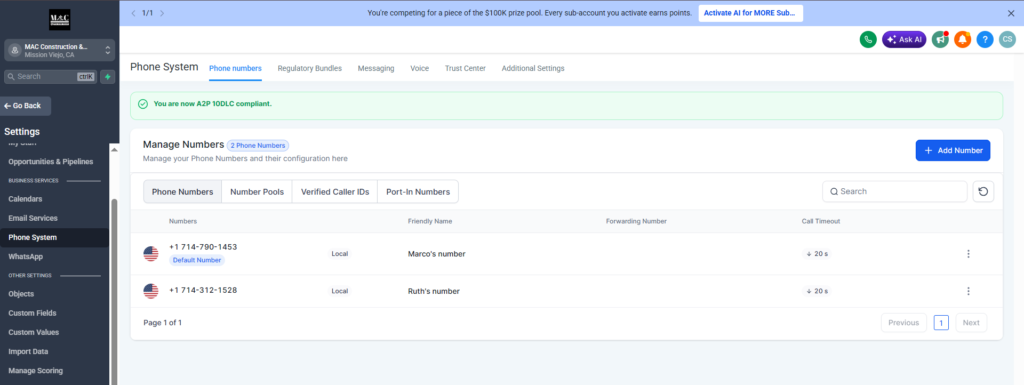Open three-dot menu for Ruth's number

pos(968,291)
